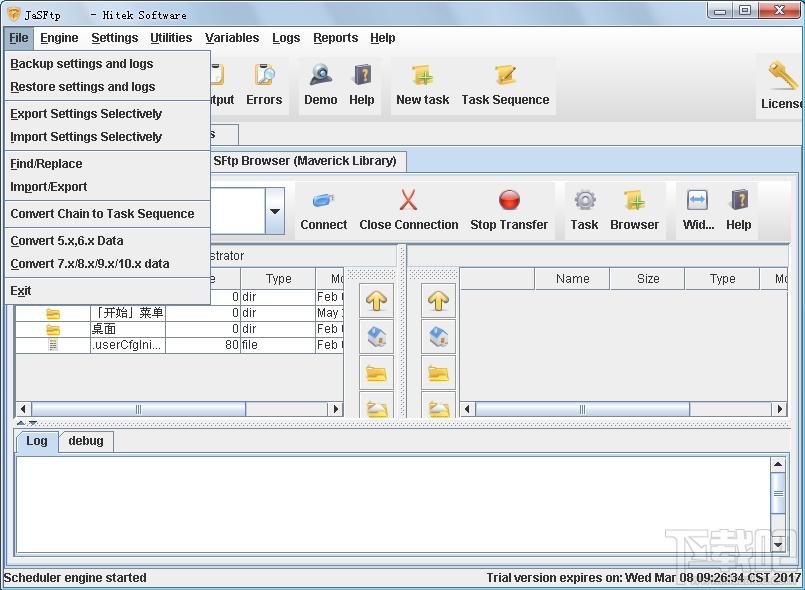Go up one directory in remote pane

[x=438, y=300]
